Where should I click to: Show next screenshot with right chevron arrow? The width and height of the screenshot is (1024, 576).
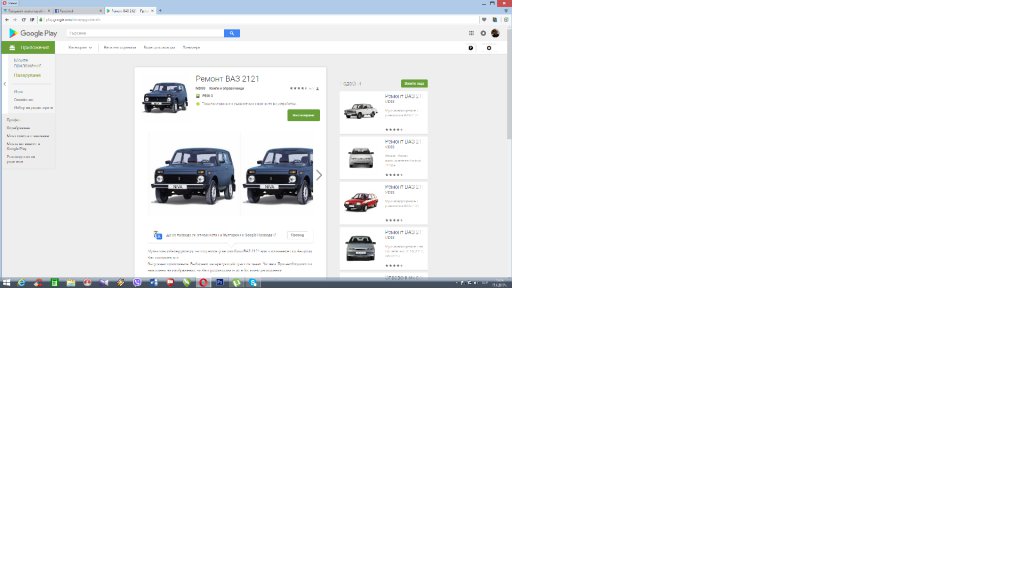point(319,175)
